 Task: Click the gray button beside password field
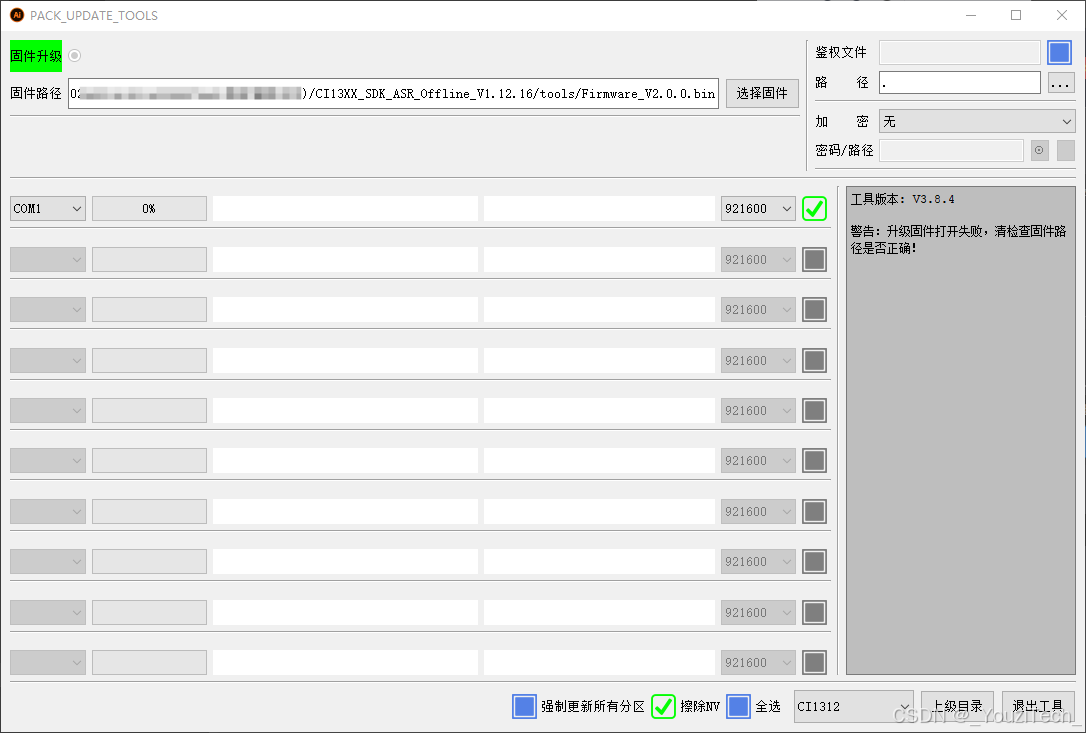click(x=1066, y=150)
